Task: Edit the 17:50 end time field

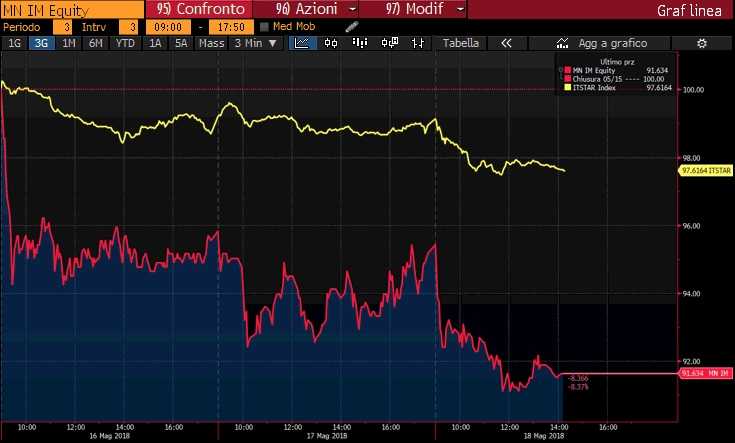Action: coord(231,27)
